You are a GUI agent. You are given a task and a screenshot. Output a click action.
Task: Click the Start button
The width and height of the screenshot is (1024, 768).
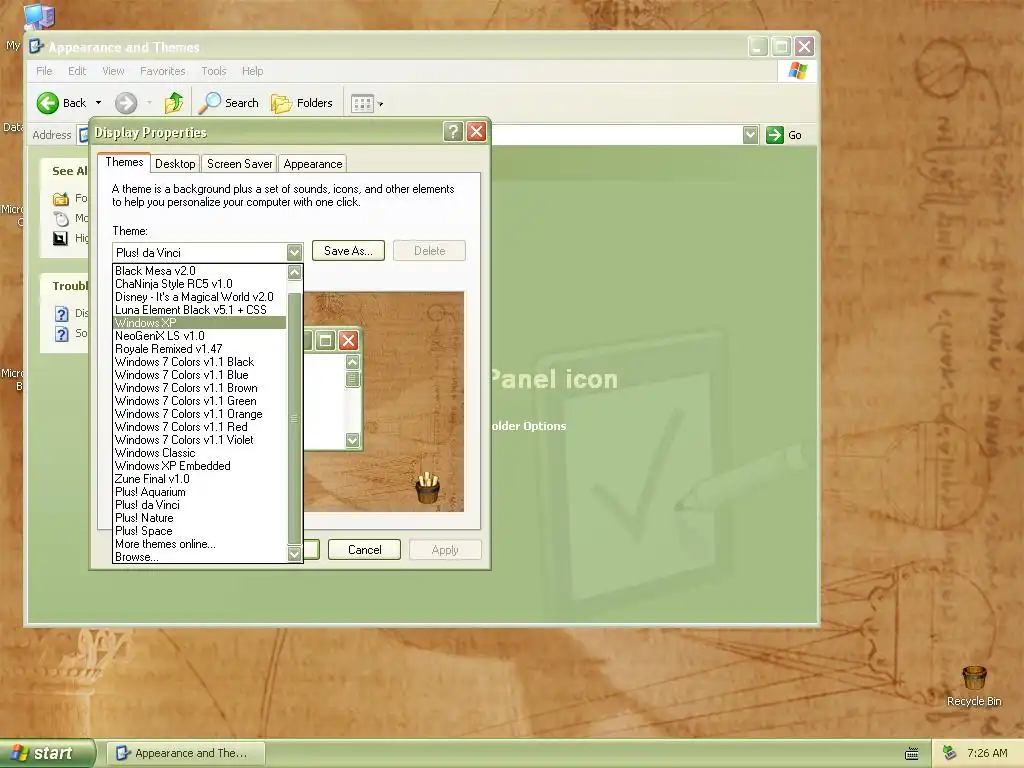point(47,753)
